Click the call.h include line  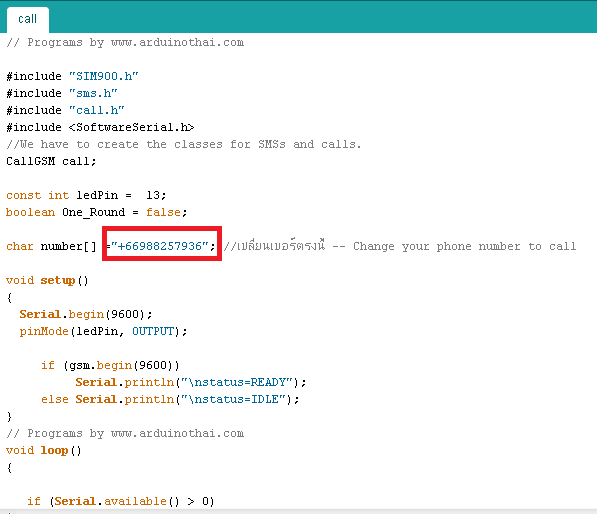pyautogui.click(x=65, y=110)
